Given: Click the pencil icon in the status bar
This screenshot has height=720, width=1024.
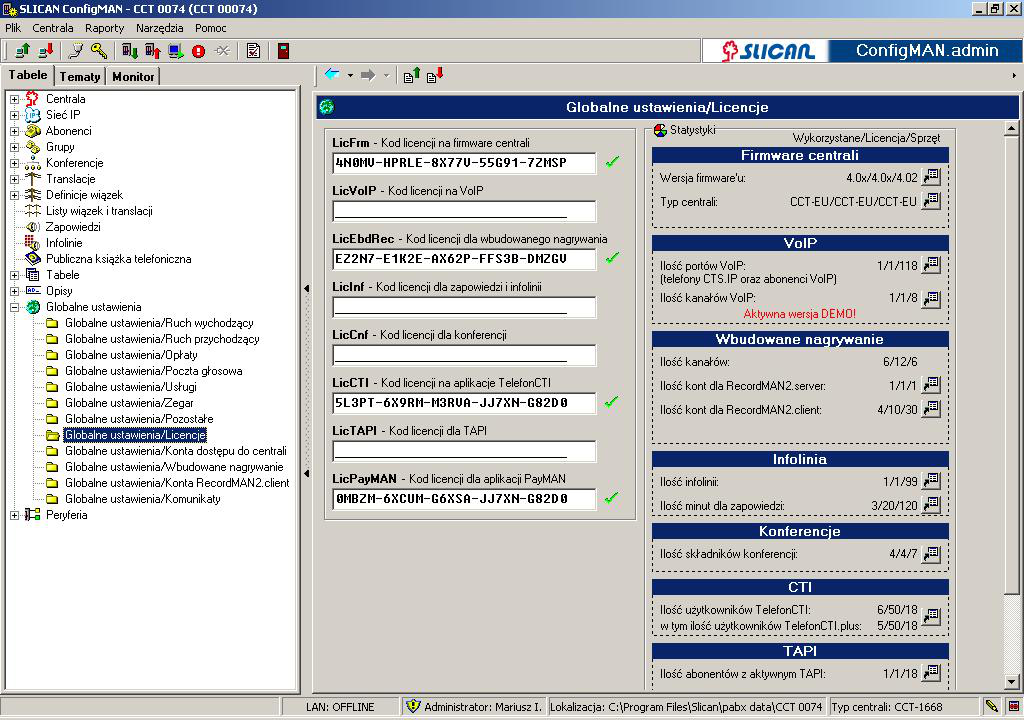Looking at the screenshot, I should 991,706.
